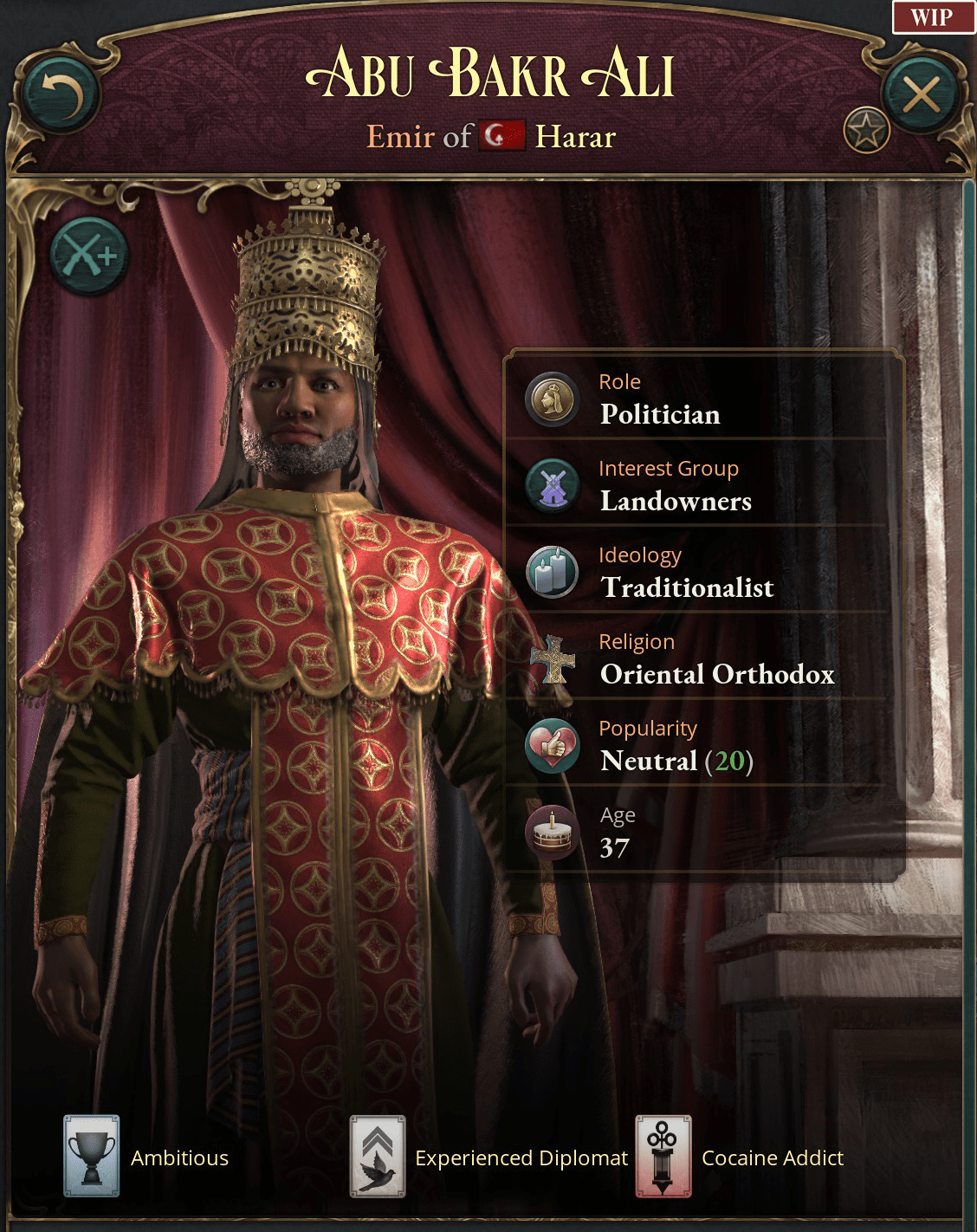Click the Oriental Orthodox religion text
Image resolution: width=977 pixels, height=1232 pixels.
click(x=717, y=674)
